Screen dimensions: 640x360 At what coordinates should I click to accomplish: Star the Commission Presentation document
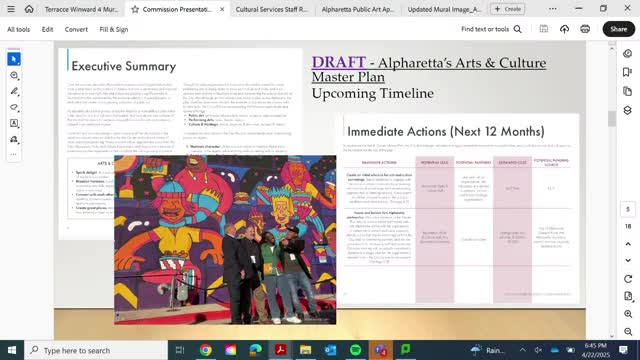tap(135, 9)
